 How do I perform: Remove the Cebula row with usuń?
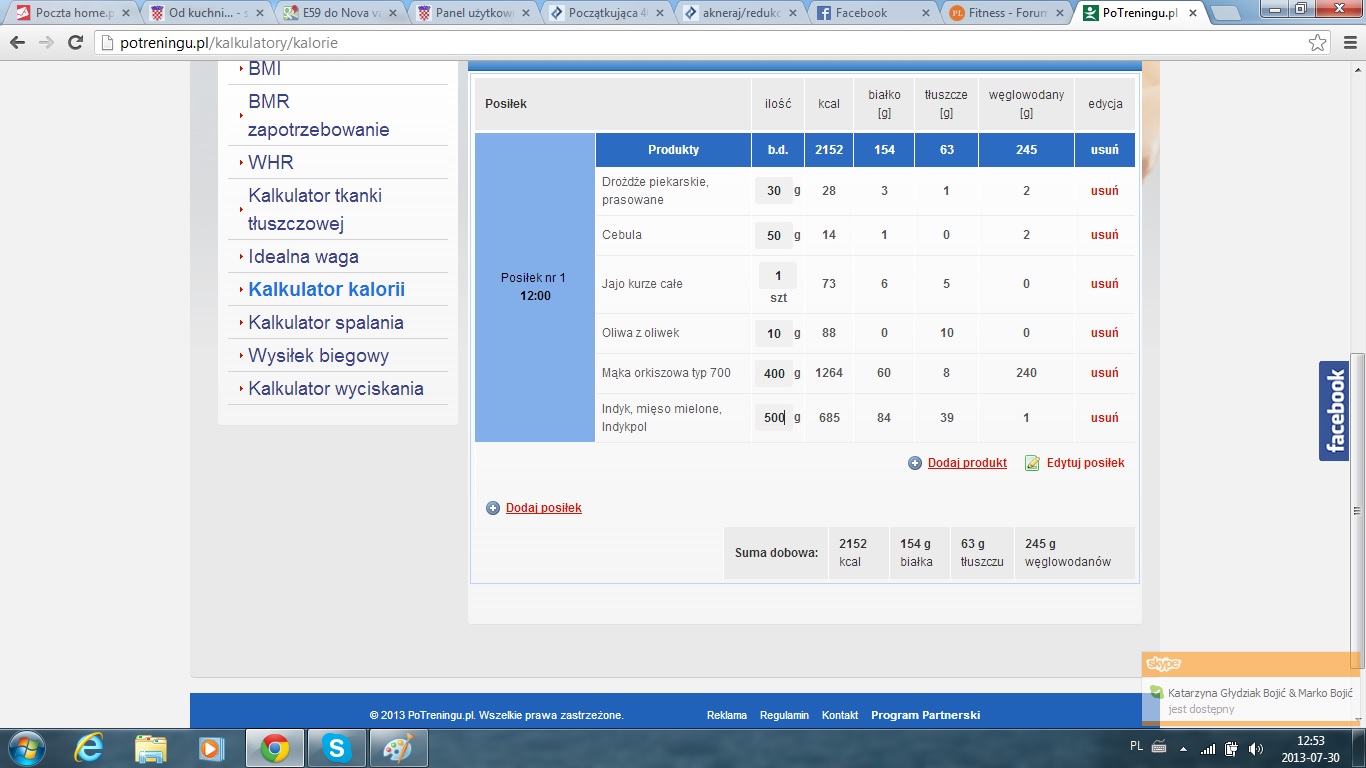tap(1104, 235)
